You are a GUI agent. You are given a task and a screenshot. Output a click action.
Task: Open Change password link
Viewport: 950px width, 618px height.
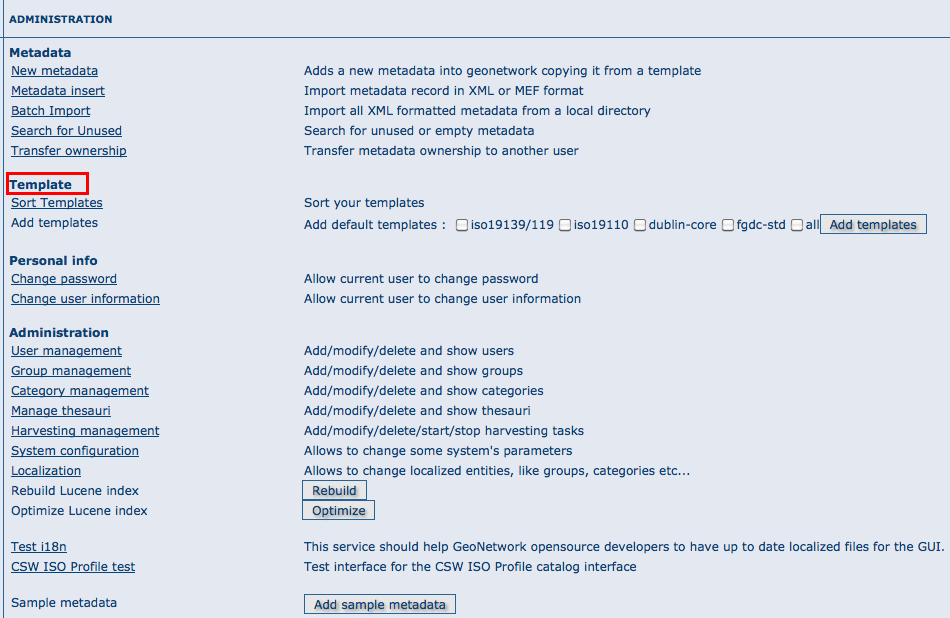click(x=64, y=279)
